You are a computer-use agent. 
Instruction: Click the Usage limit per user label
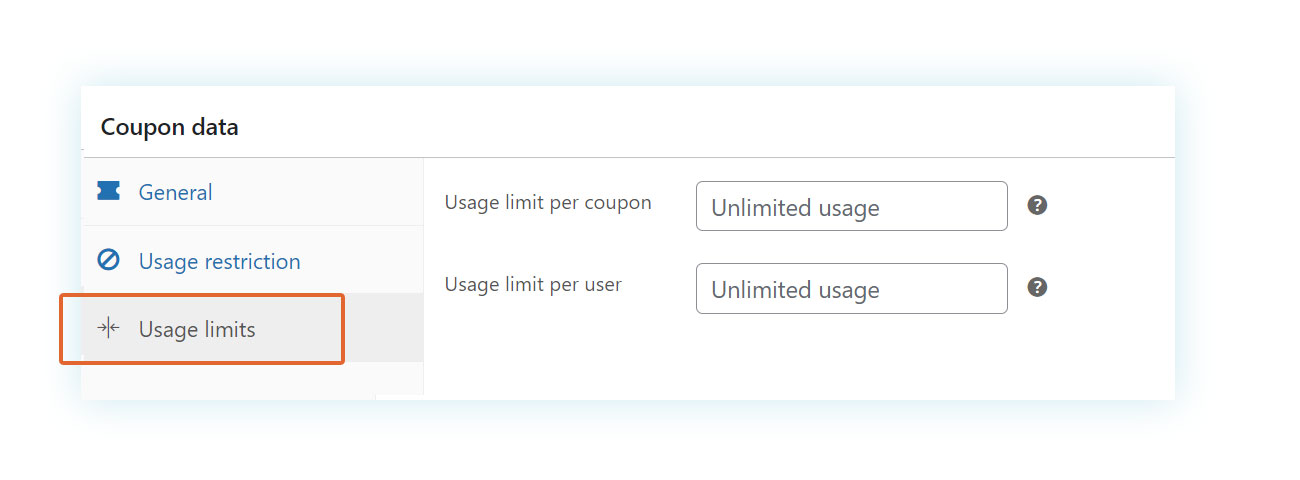(533, 285)
